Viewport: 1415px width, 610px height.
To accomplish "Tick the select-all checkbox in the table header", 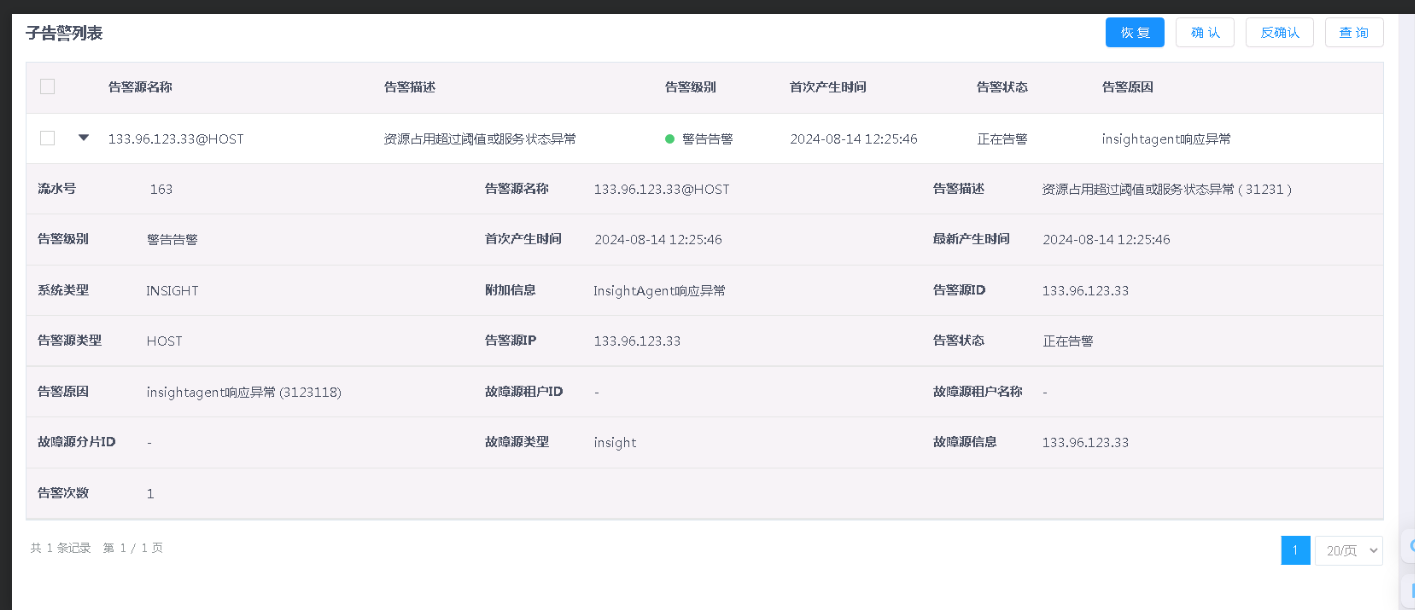I will [x=47, y=87].
